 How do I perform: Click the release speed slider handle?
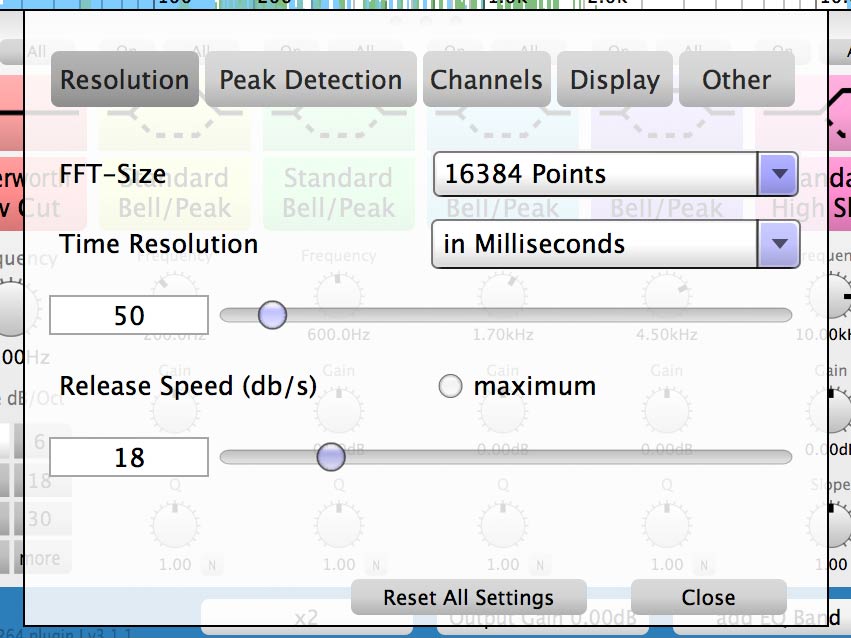pos(330,457)
